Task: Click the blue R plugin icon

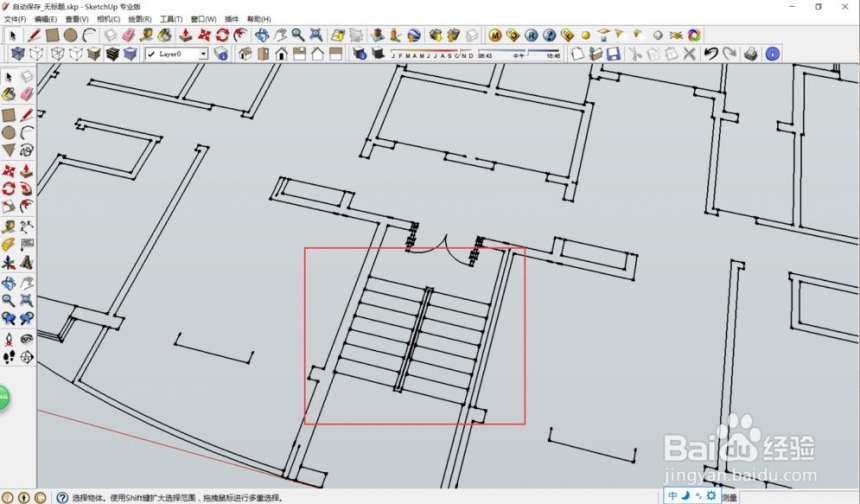Action: (x=531, y=36)
